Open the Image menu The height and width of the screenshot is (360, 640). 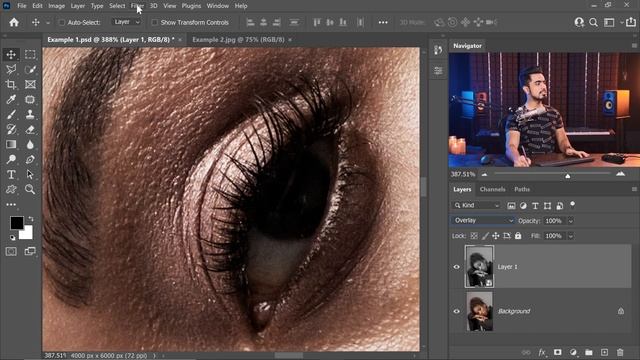[x=56, y=6]
